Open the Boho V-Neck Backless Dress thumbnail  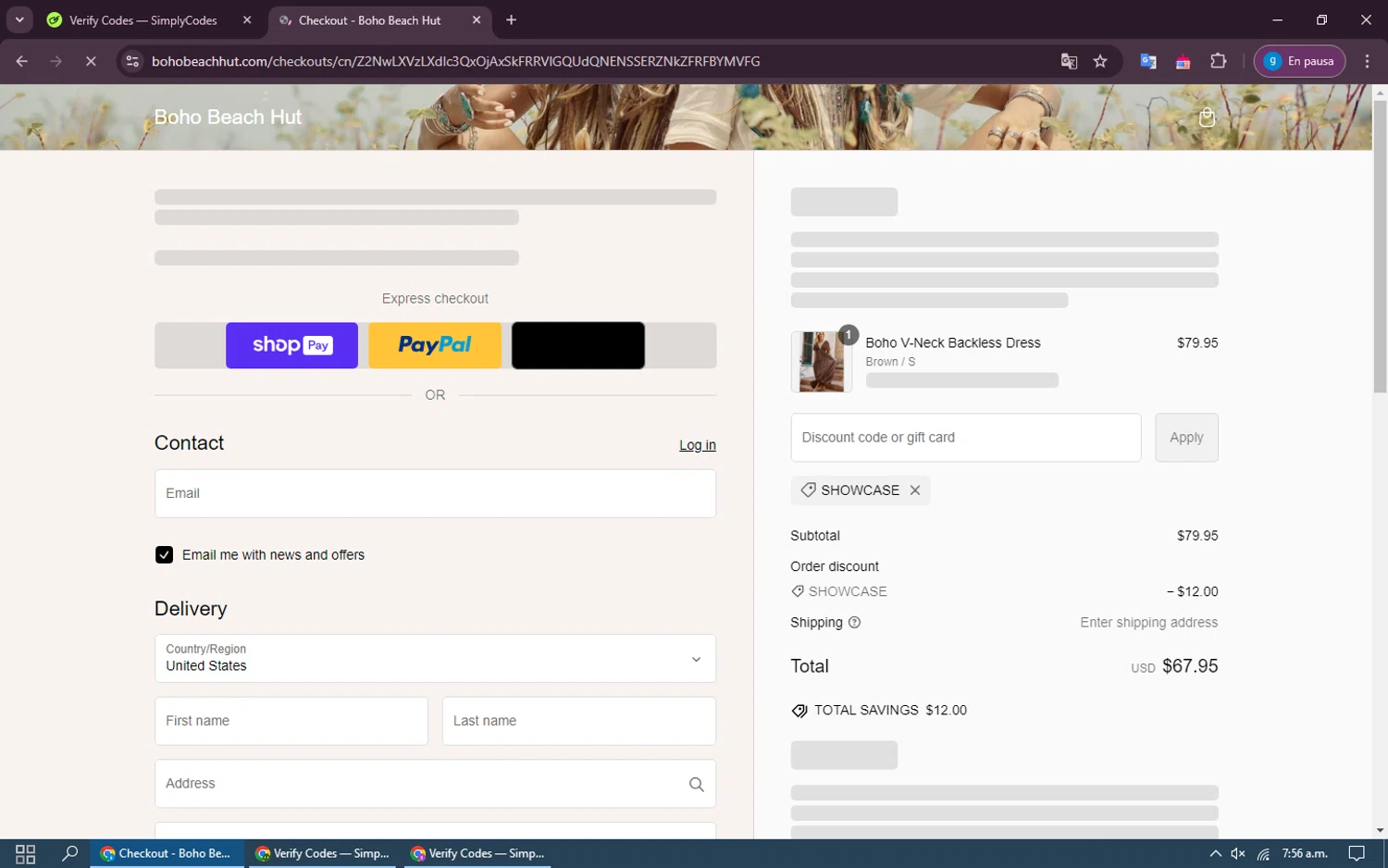tap(821, 362)
